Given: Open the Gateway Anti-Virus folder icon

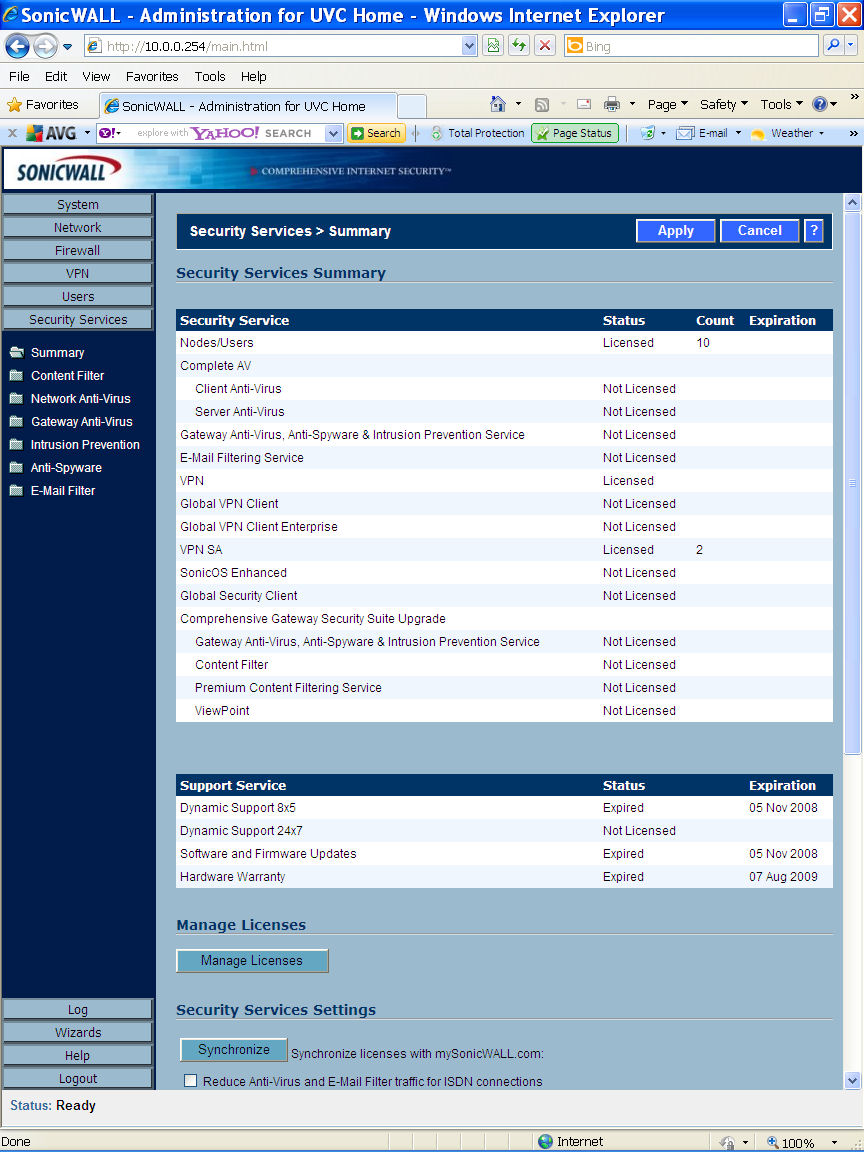Looking at the screenshot, I should pyautogui.click(x=16, y=422).
